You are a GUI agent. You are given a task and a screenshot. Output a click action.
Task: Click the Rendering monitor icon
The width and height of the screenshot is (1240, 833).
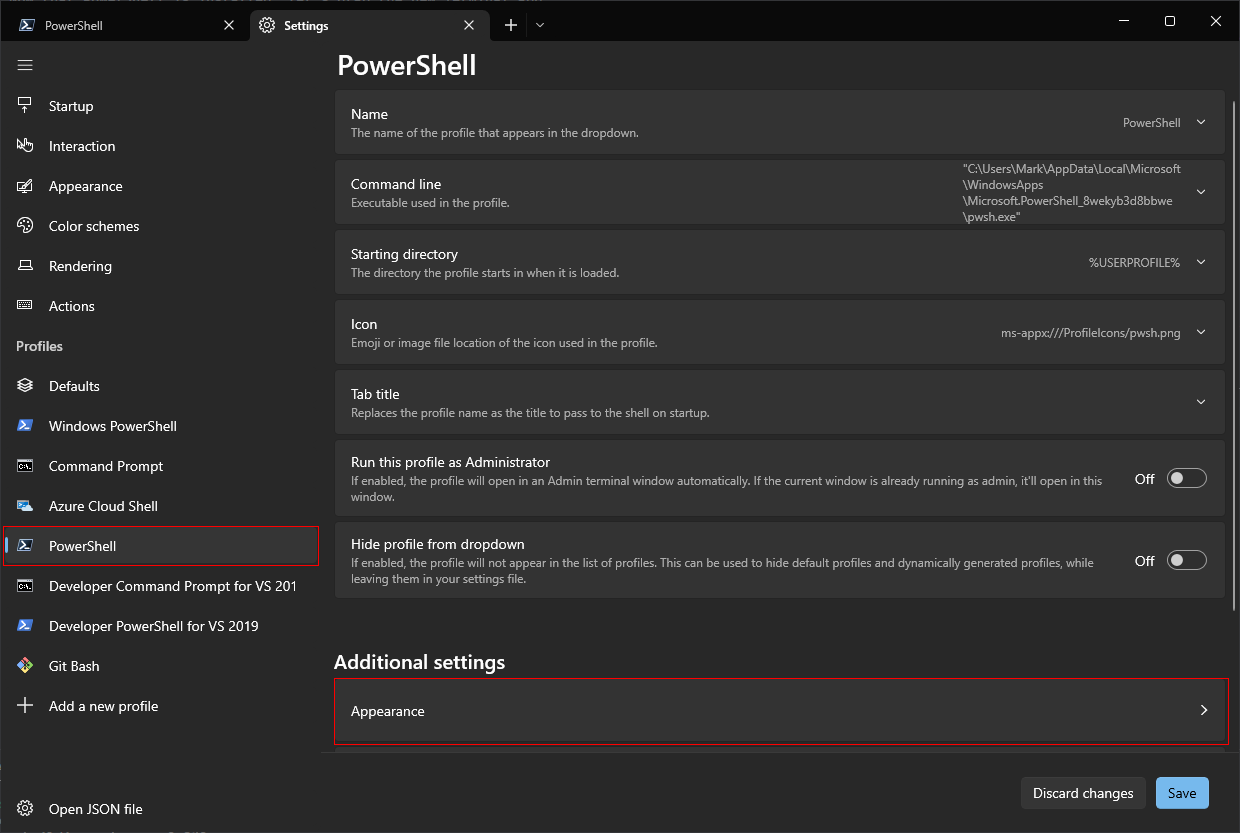coord(25,265)
